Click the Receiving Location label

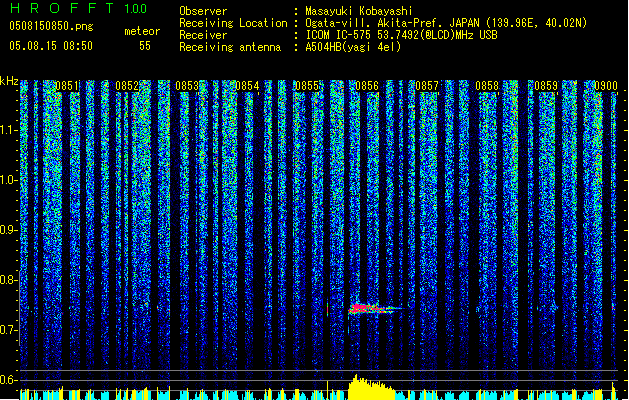pos(233,23)
